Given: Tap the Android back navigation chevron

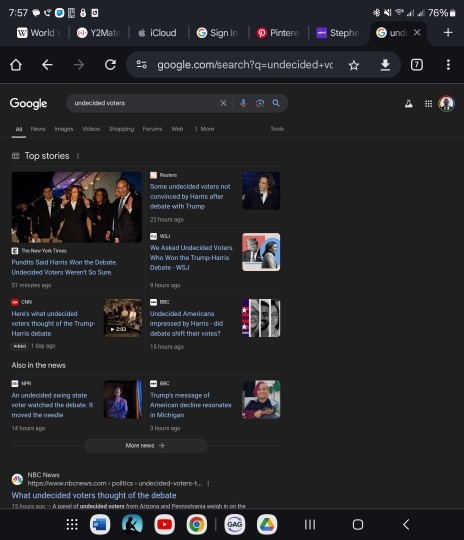Looking at the screenshot, I should [x=406, y=525].
